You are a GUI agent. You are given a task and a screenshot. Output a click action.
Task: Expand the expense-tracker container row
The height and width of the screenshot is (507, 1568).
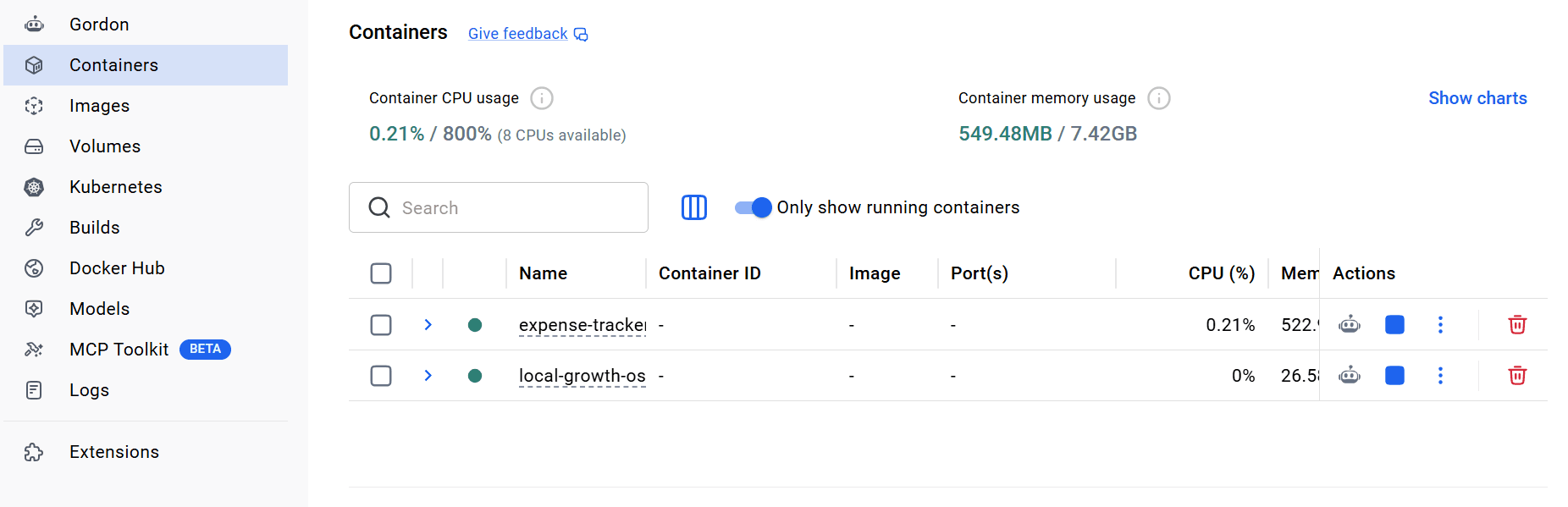pos(428,325)
